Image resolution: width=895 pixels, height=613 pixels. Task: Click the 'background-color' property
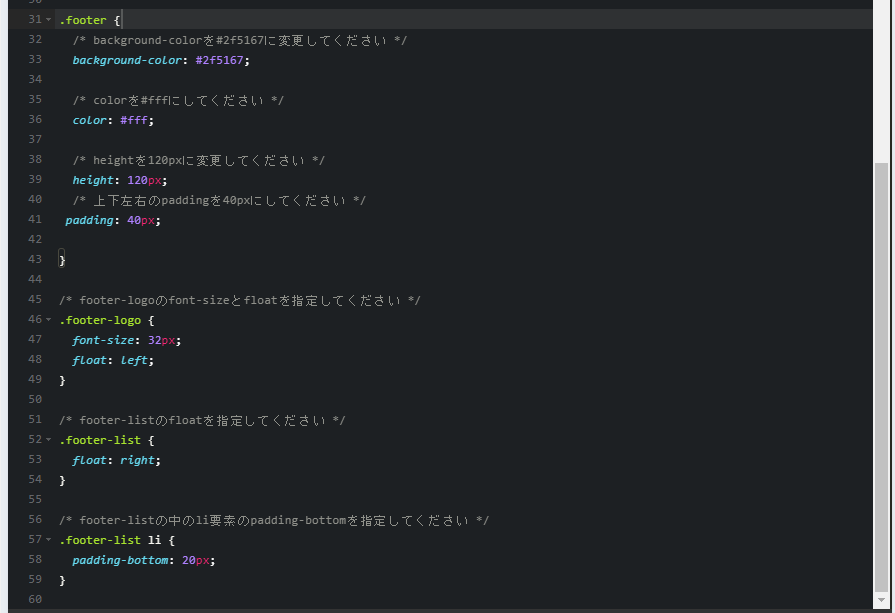(x=127, y=60)
